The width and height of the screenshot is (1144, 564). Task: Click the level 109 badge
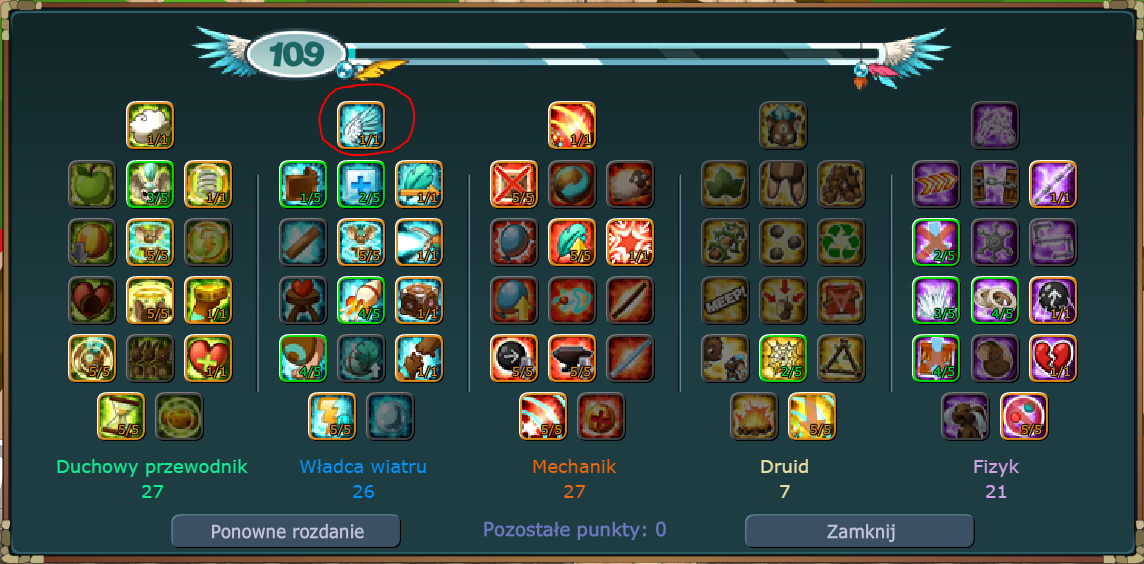coord(296,54)
